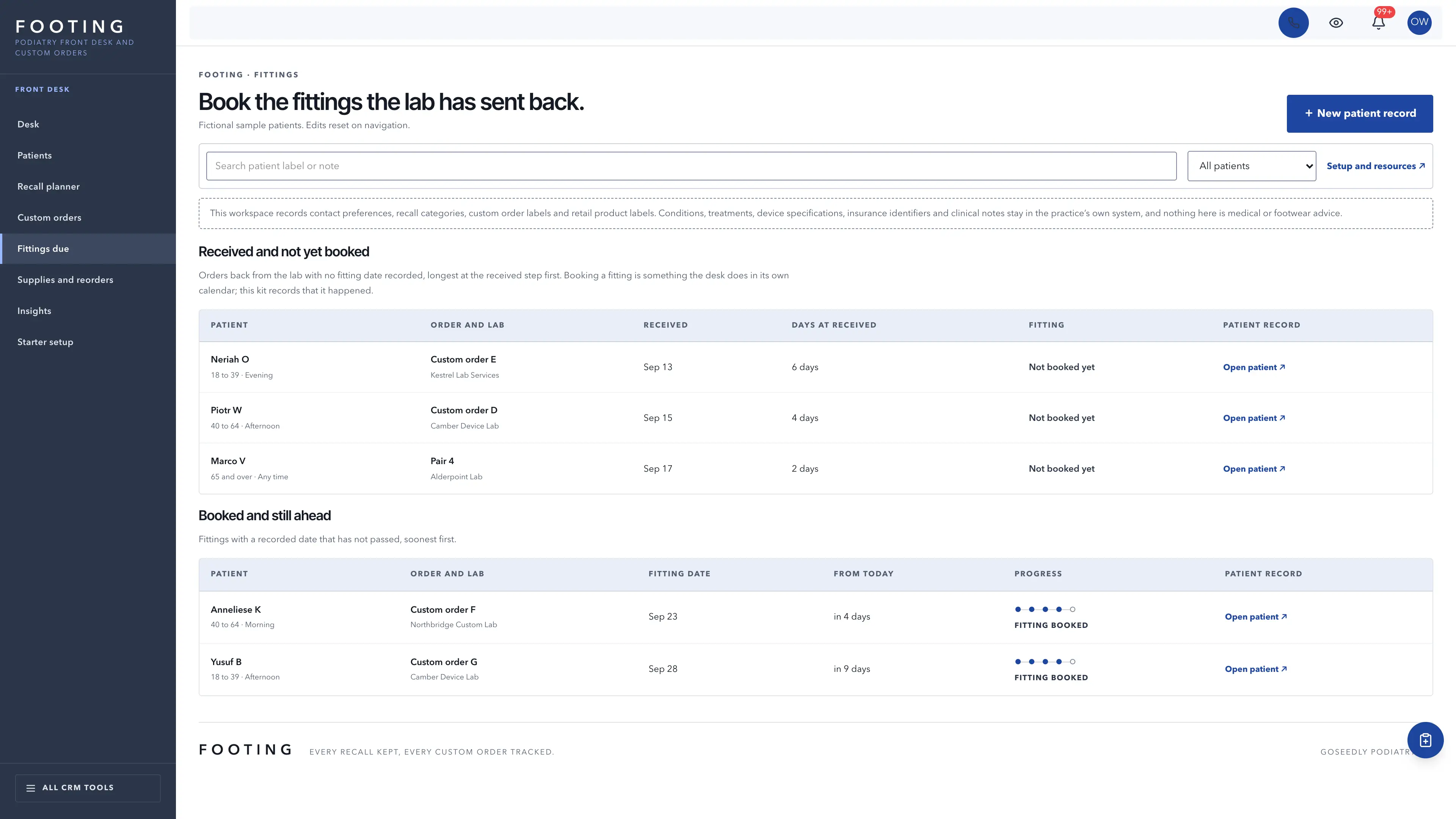
Task: Open patient link for Marco V
Action: pos(1254,469)
